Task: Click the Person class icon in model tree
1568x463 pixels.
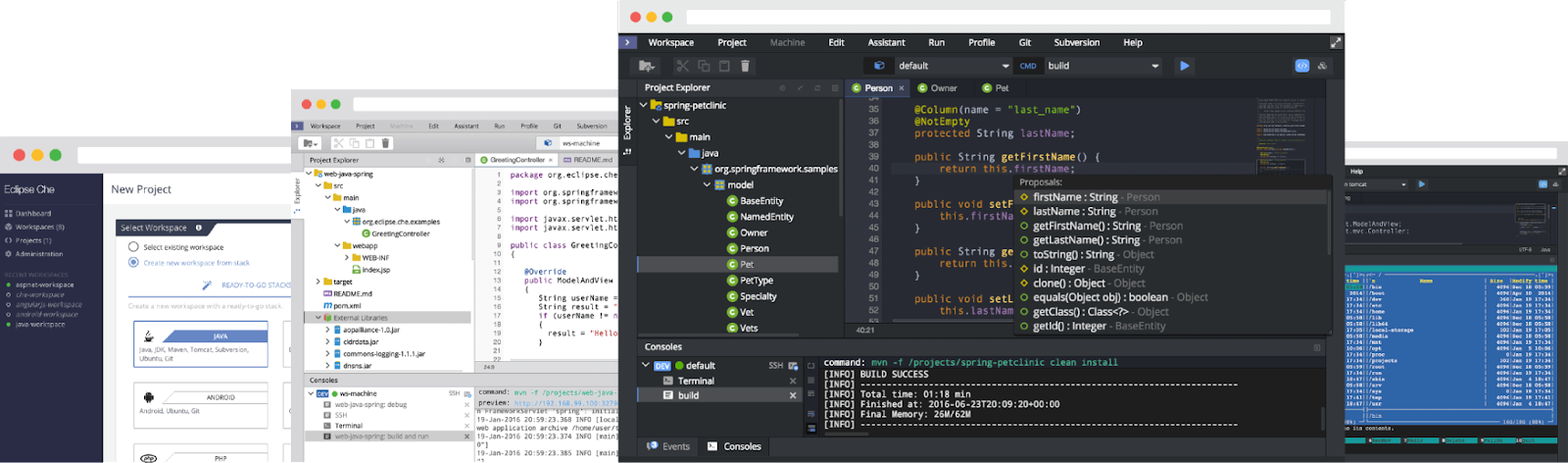Action: (x=732, y=248)
